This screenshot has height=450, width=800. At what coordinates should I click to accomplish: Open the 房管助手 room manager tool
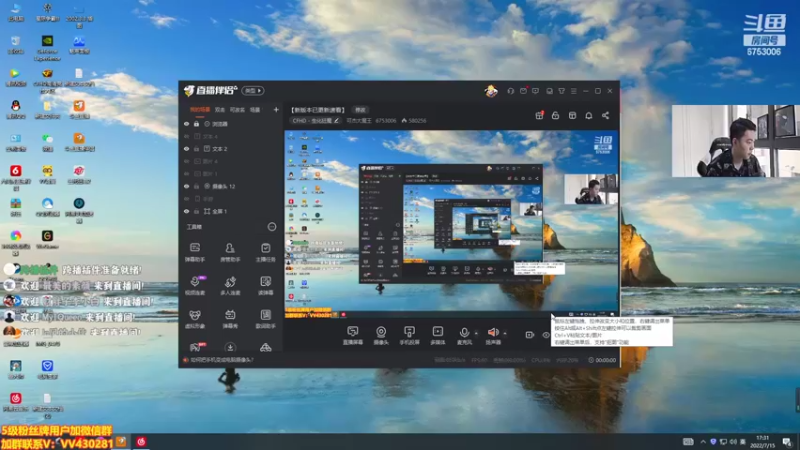230,252
